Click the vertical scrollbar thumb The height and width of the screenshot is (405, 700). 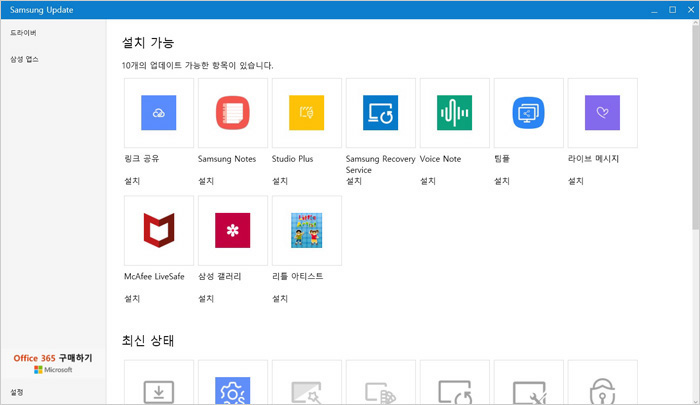696,127
